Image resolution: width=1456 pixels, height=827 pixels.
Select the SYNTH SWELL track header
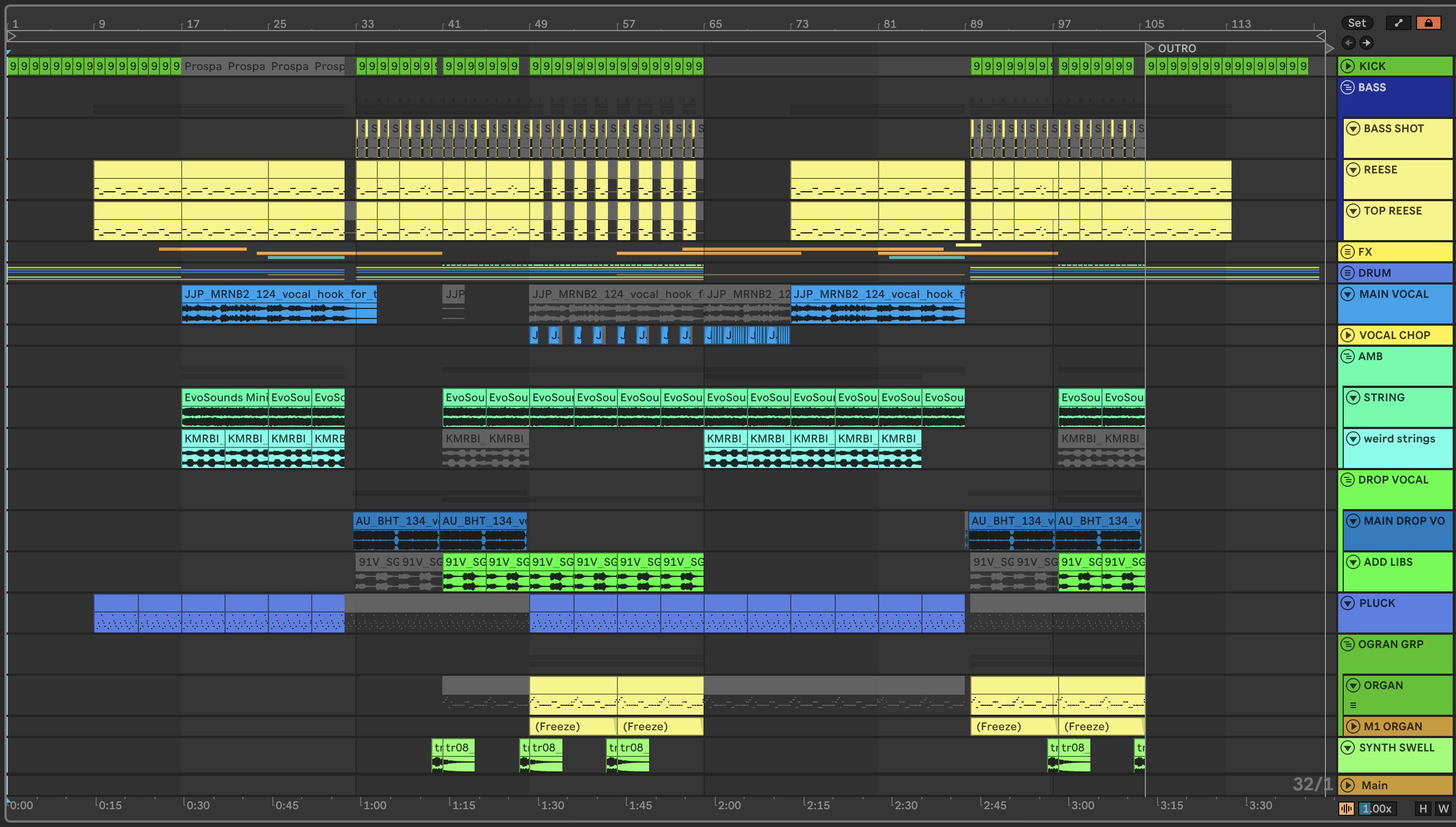click(1397, 747)
